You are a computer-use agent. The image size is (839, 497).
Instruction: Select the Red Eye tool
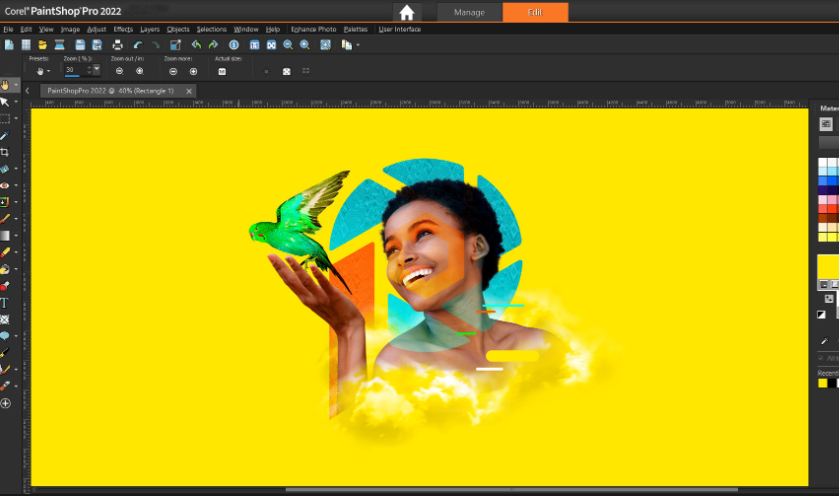[x=5, y=185]
